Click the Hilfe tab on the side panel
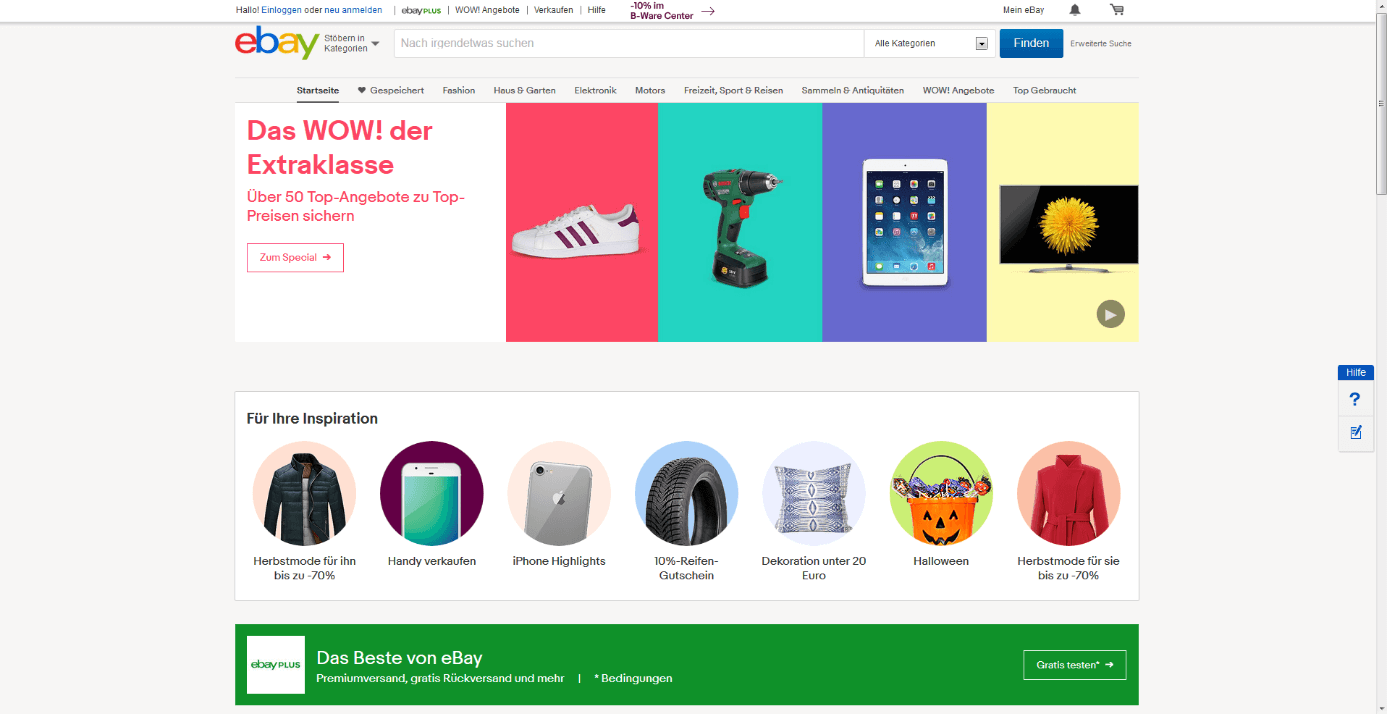1387x714 pixels. (1356, 373)
